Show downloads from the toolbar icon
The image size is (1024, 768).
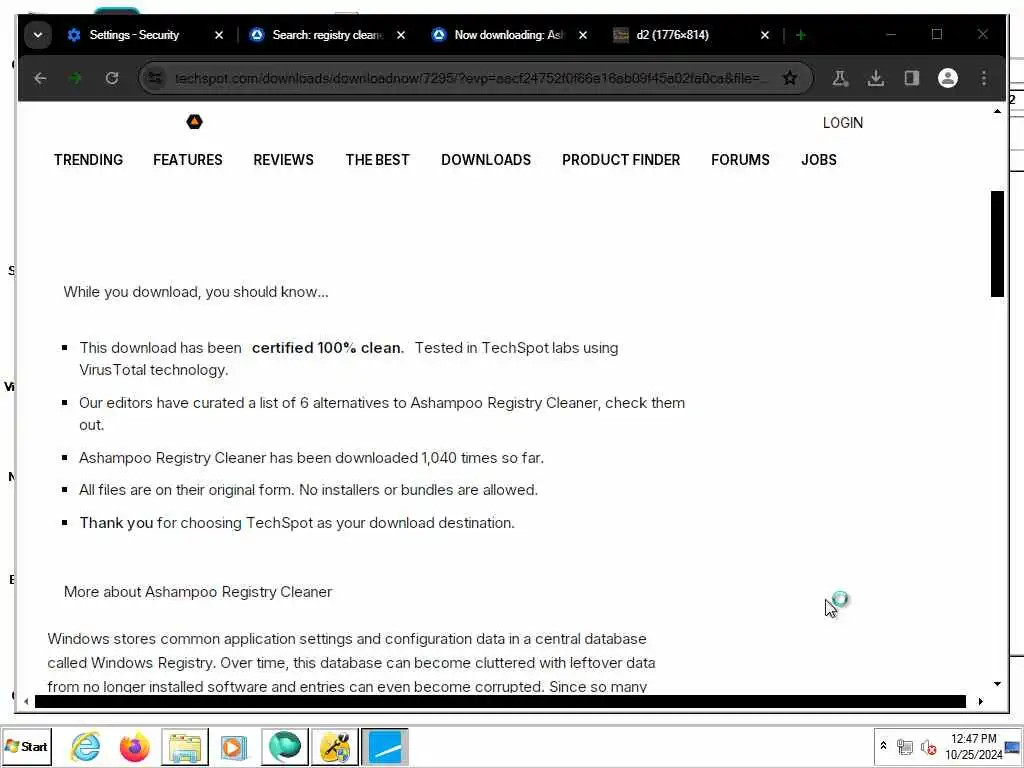click(x=876, y=78)
